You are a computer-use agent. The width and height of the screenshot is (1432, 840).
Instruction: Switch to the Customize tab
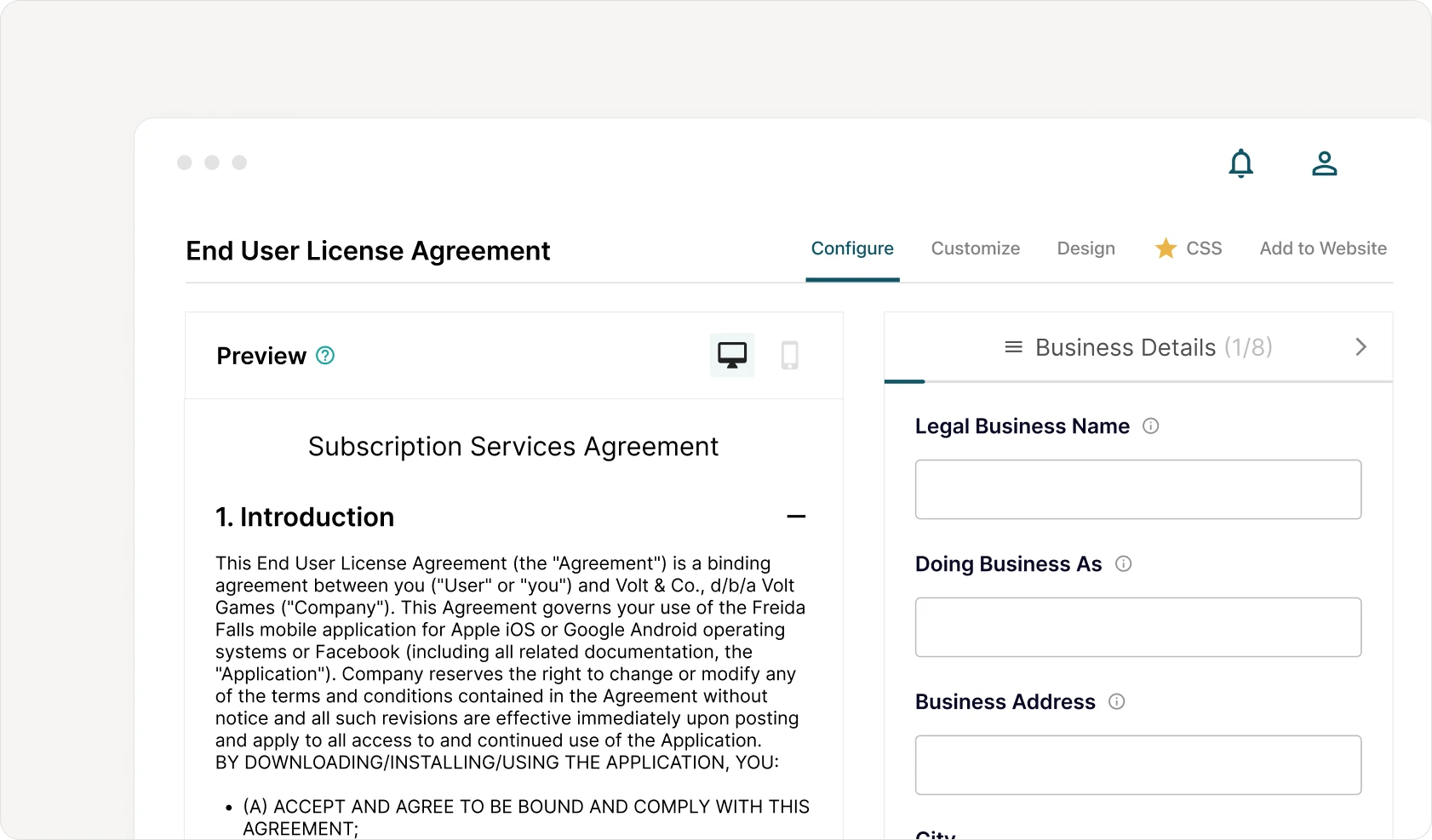(x=976, y=249)
